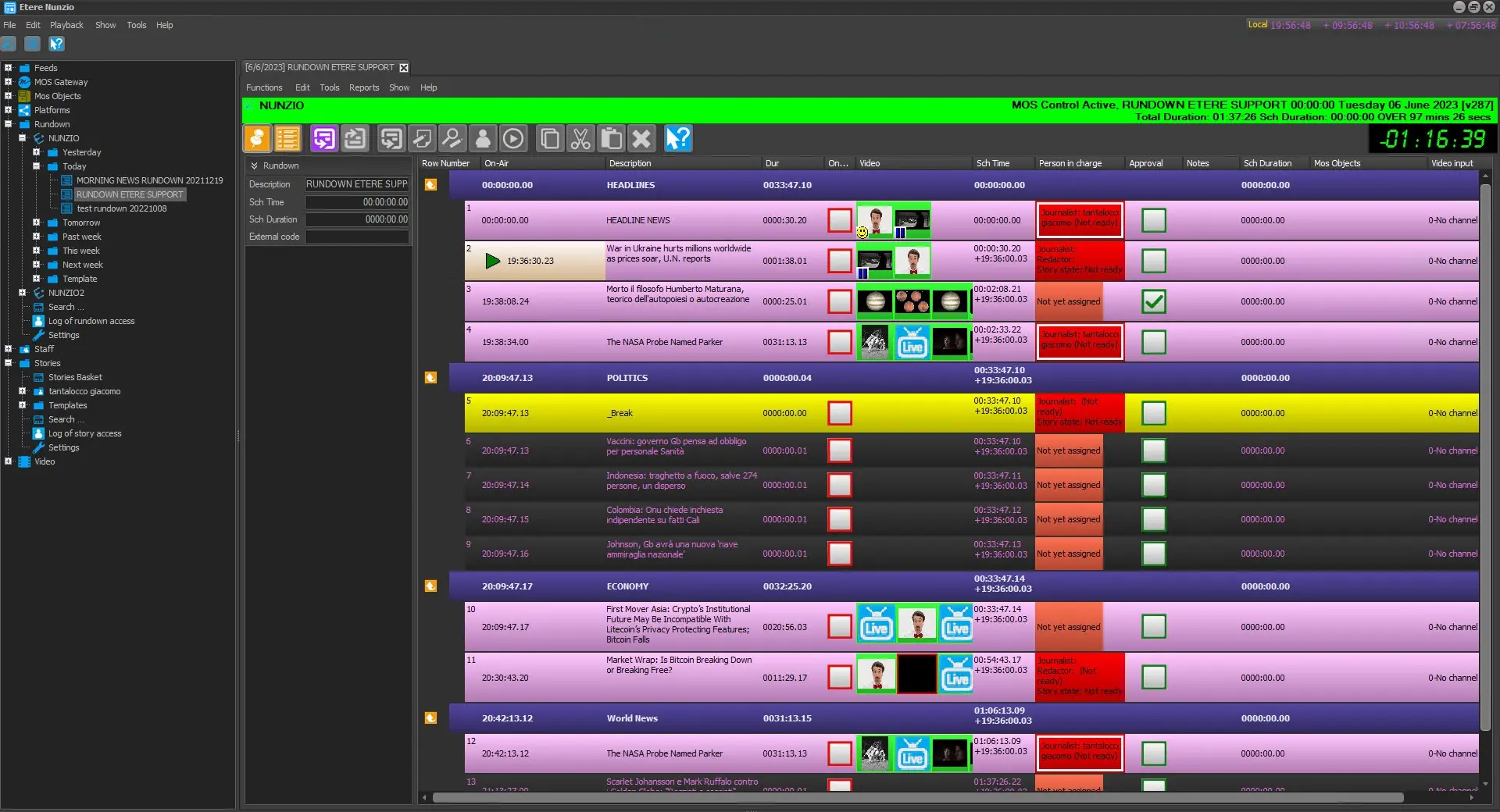Expand the Feeds tree node
The image size is (1500, 812).
(x=9, y=68)
